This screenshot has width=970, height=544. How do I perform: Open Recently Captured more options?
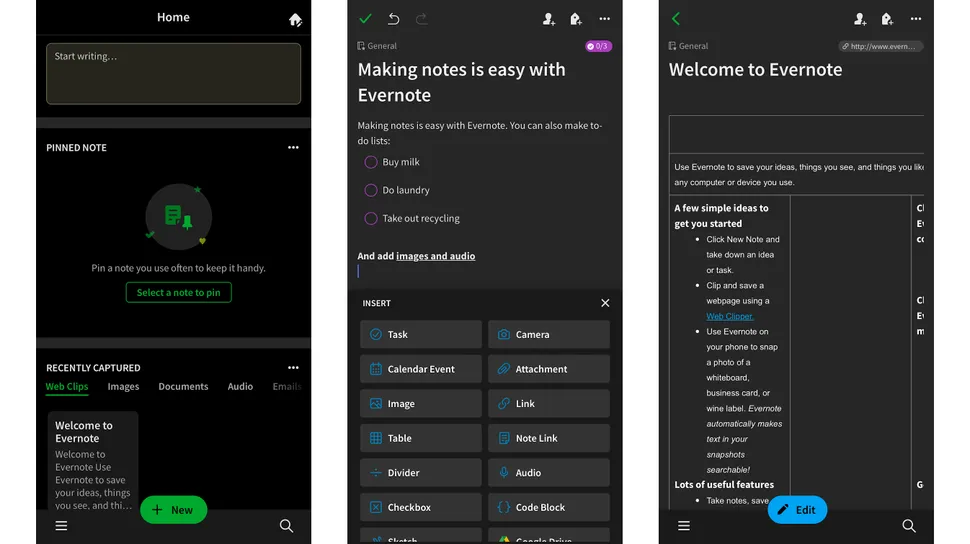point(293,368)
